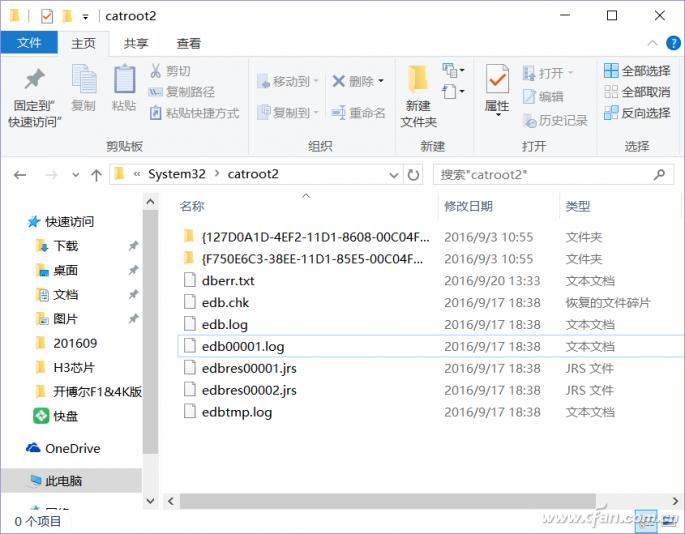685x534 pixels.
Task: Click Invert selection in ribbon
Action: 637,113
